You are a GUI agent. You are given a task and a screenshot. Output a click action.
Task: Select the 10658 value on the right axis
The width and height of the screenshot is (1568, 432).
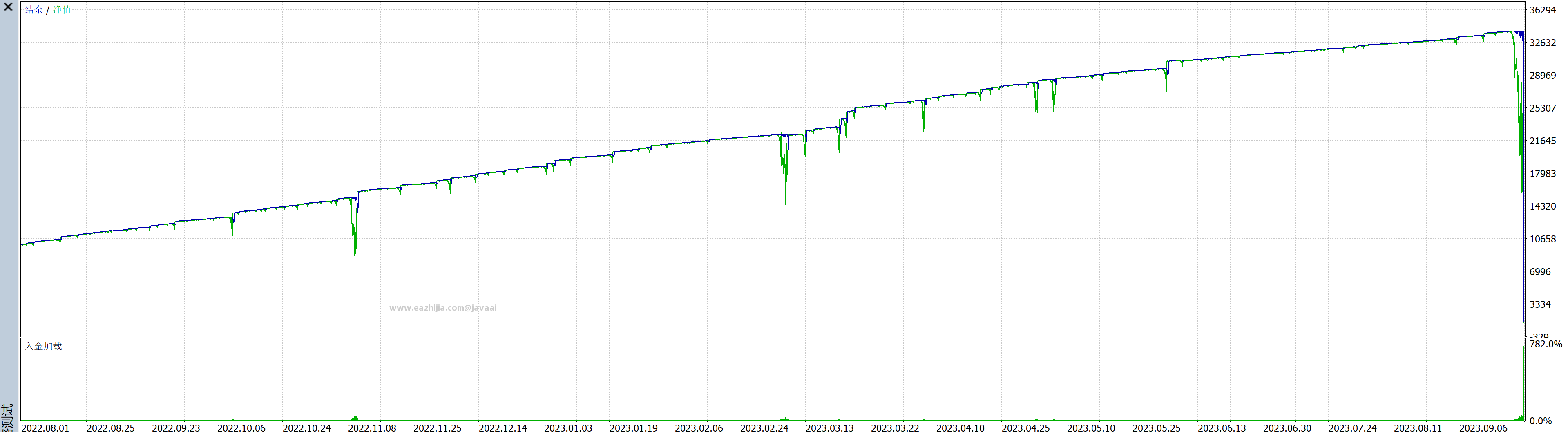pyautogui.click(x=1542, y=240)
